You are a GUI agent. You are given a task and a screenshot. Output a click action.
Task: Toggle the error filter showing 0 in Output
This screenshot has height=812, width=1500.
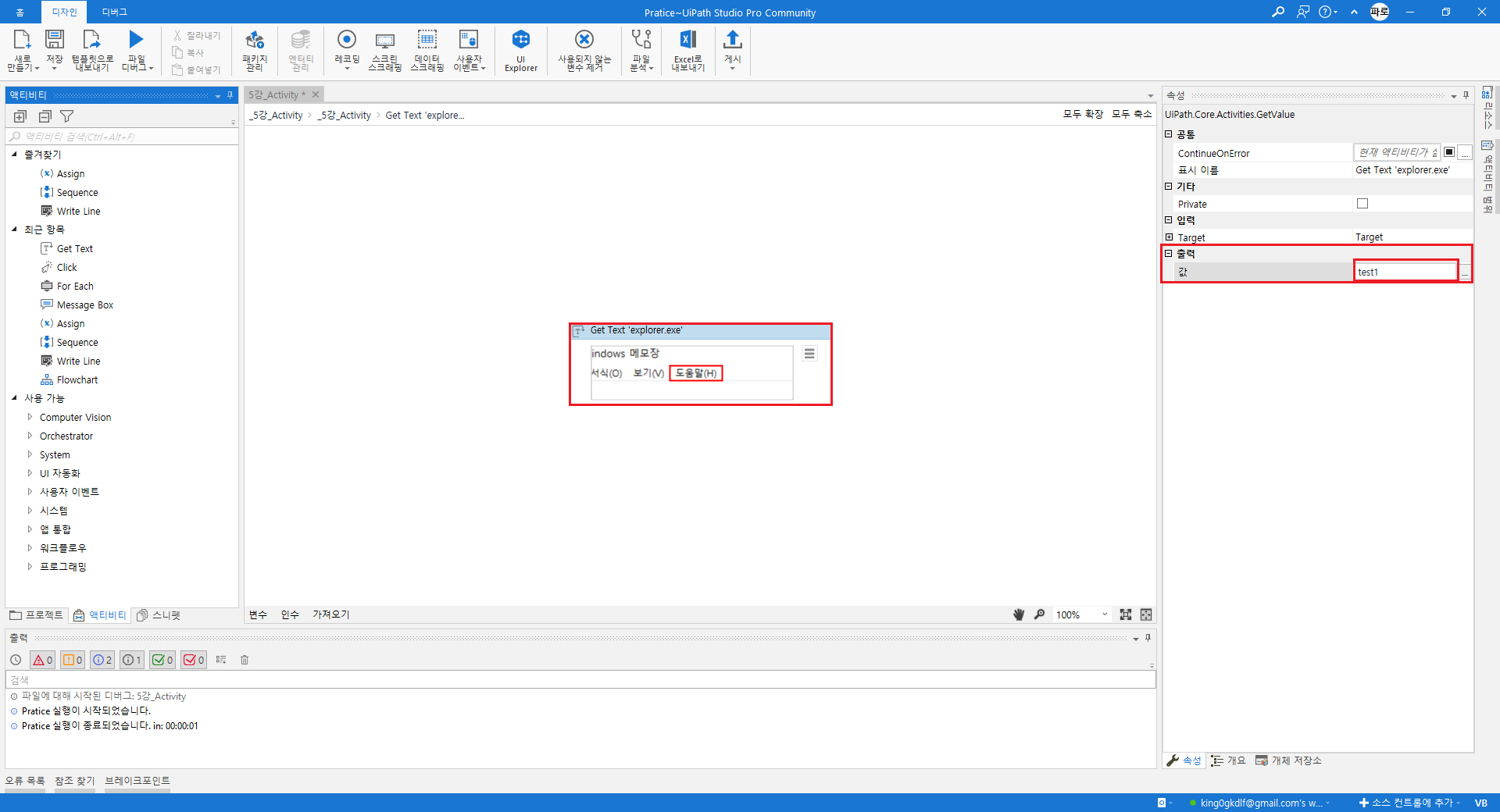pos(42,660)
